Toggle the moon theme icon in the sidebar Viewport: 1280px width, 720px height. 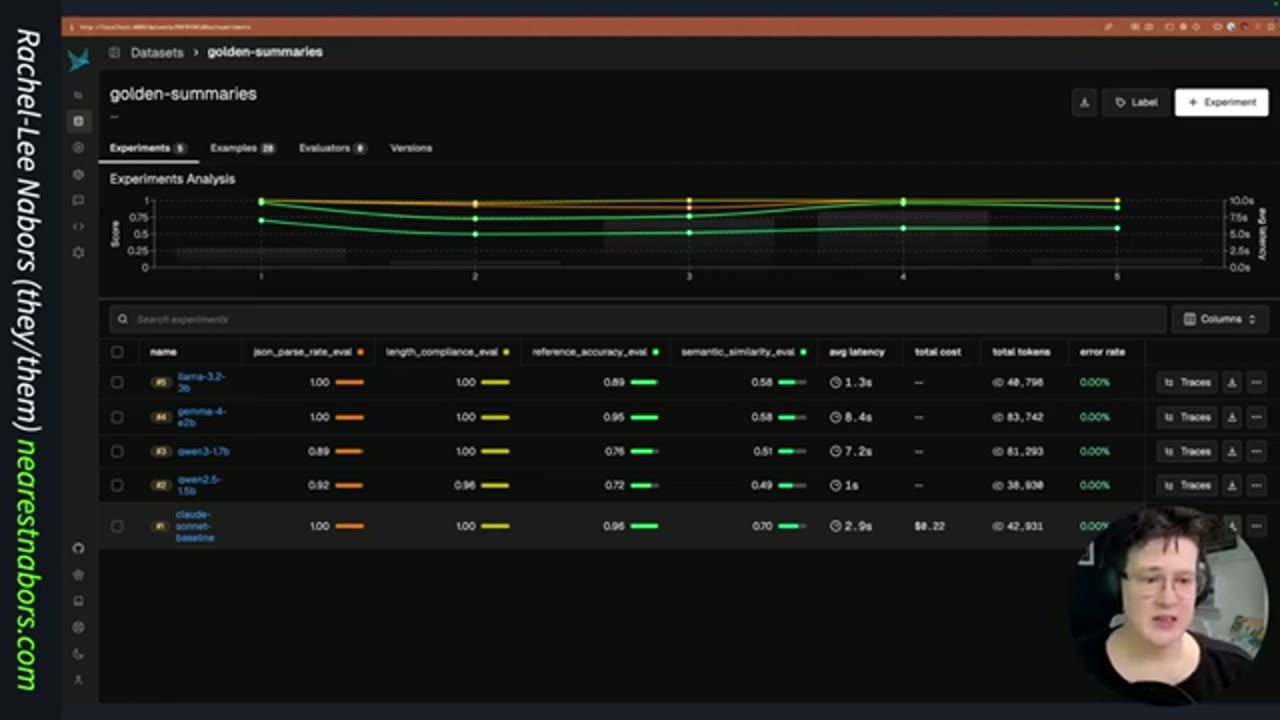pos(79,654)
